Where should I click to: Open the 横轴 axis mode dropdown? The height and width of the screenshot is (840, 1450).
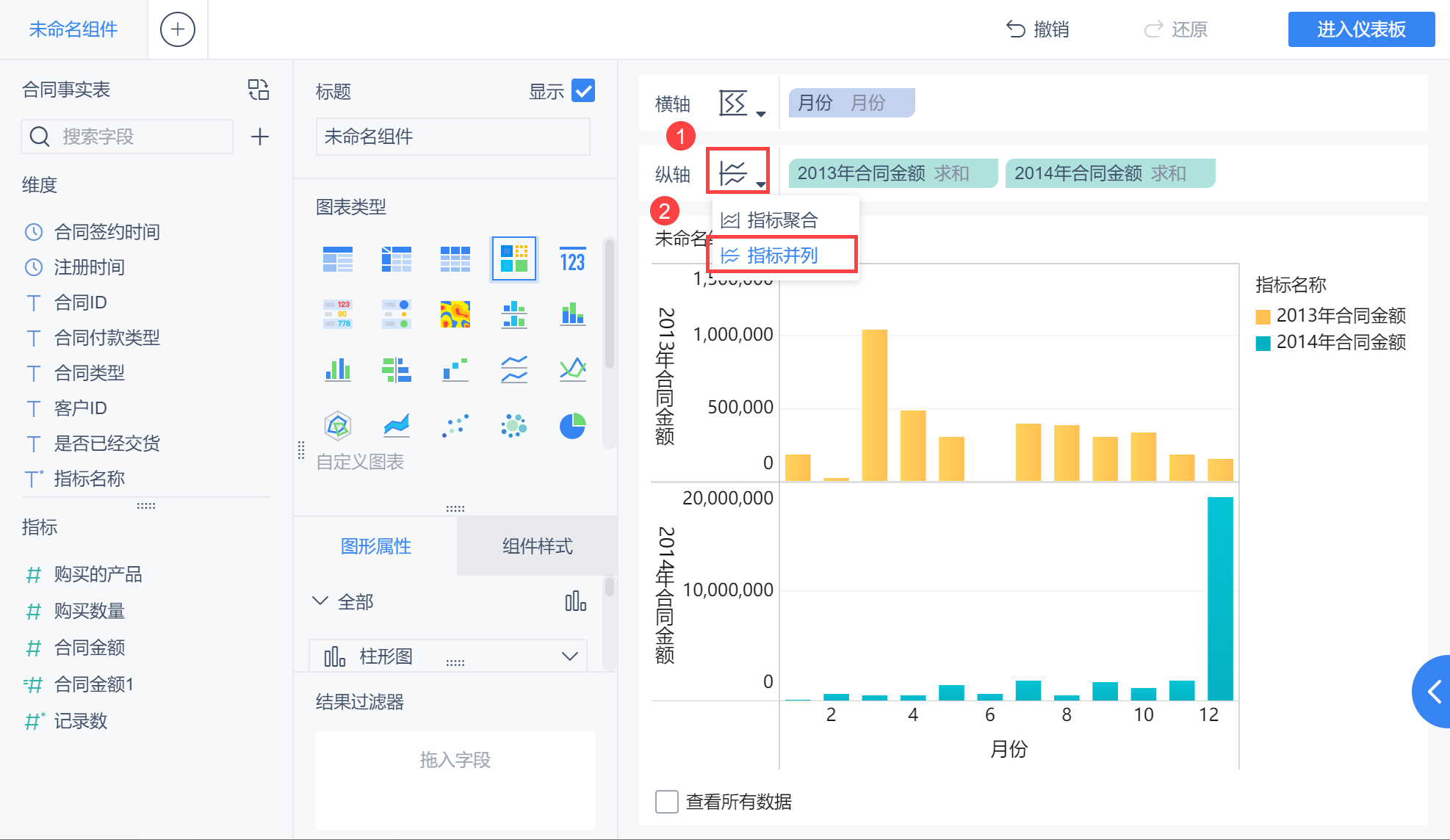pyautogui.click(x=741, y=104)
